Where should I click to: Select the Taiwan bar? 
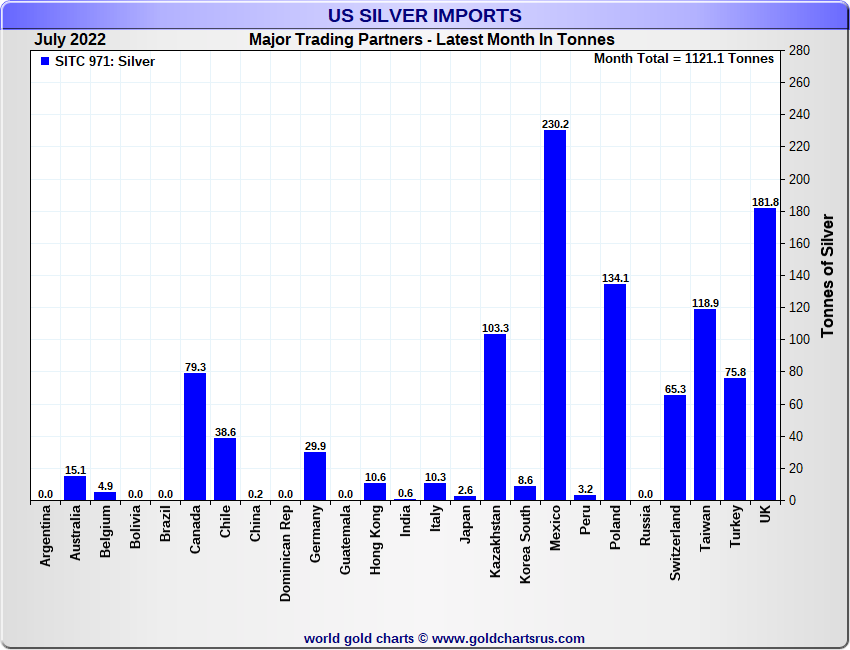click(x=705, y=404)
